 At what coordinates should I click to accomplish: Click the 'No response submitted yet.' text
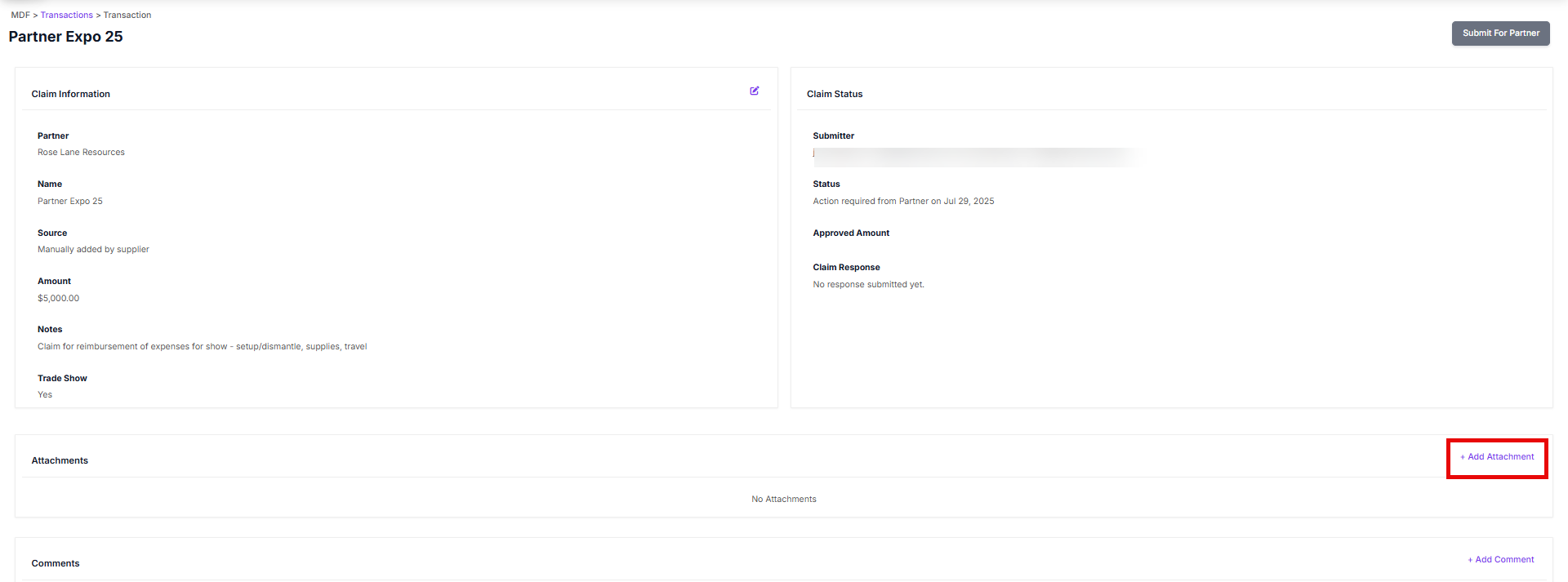868,285
